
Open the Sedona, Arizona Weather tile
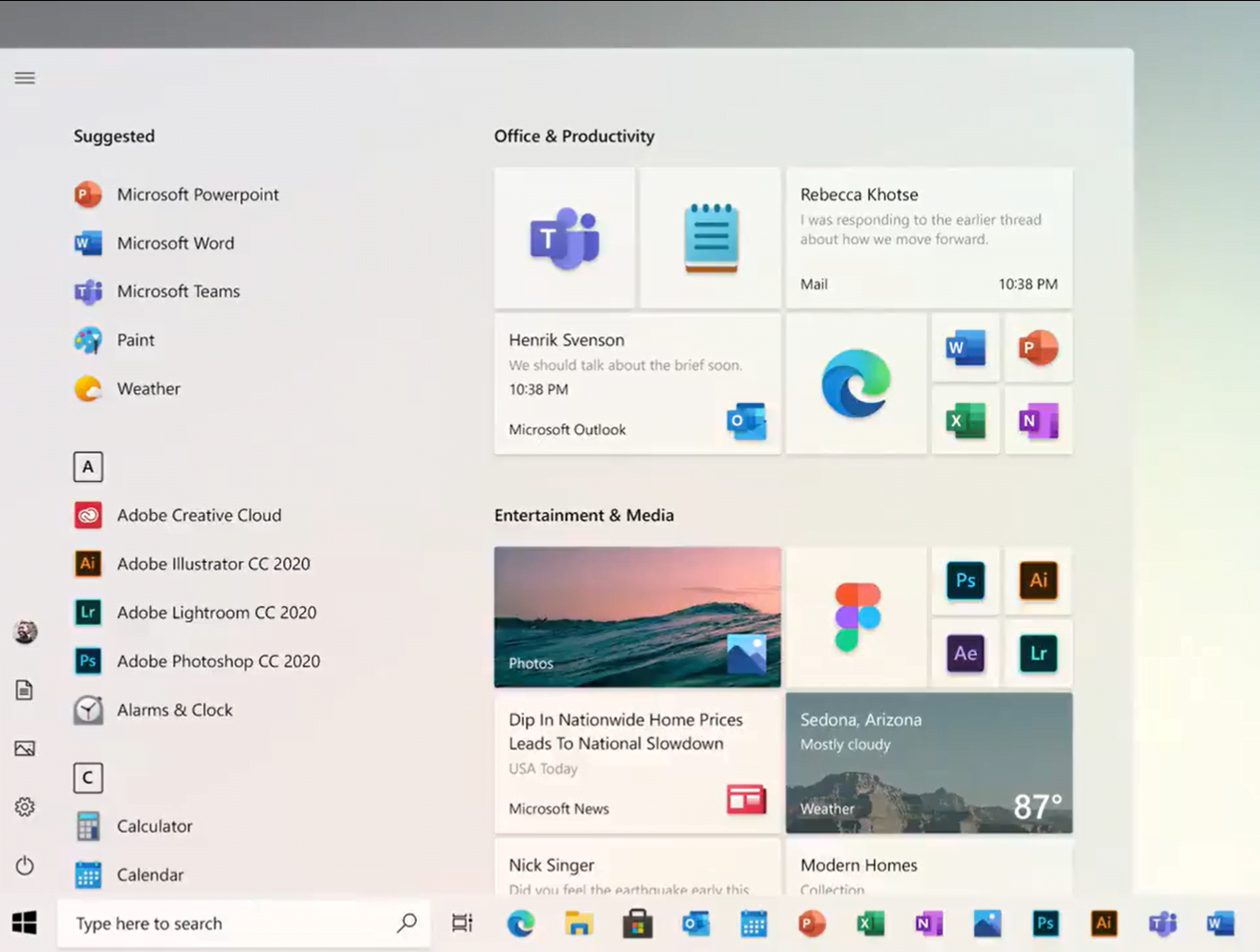tap(928, 763)
